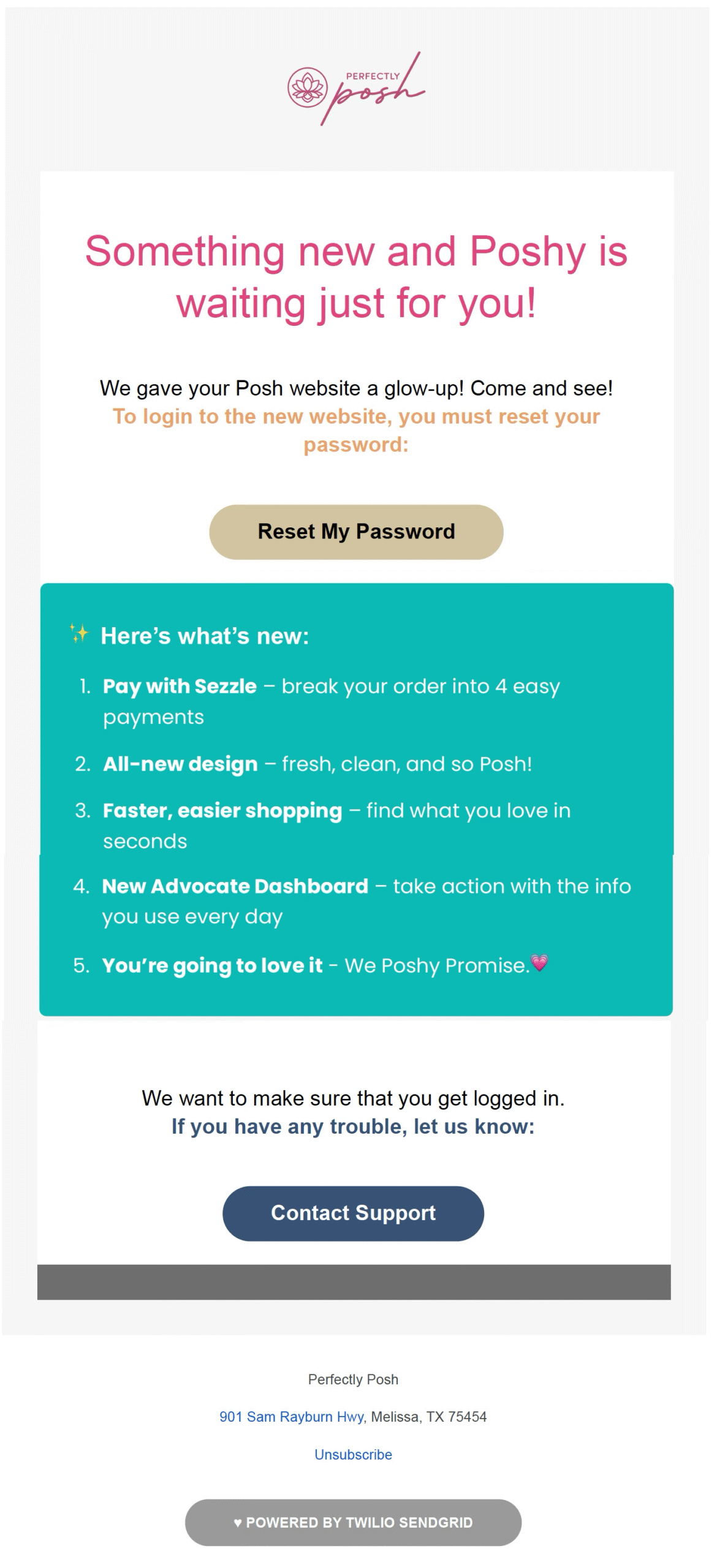The height and width of the screenshot is (1568, 717).
Task: Click the Something new and Poshy headline
Action: tap(356, 277)
